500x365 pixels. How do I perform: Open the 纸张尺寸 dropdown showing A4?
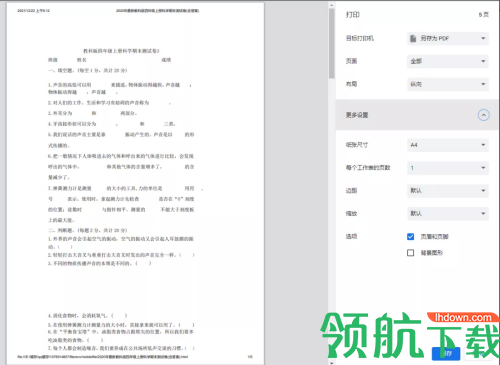(448, 145)
